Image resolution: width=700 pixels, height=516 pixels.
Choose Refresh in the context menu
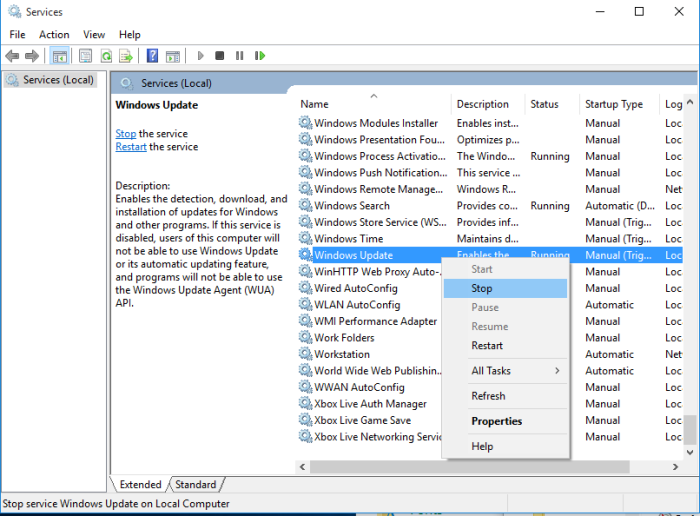[505, 396]
